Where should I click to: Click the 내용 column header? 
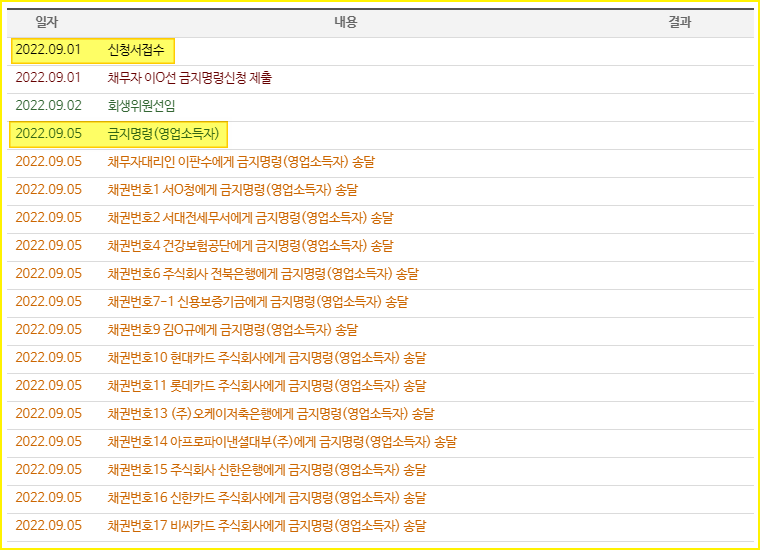click(346, 22)
